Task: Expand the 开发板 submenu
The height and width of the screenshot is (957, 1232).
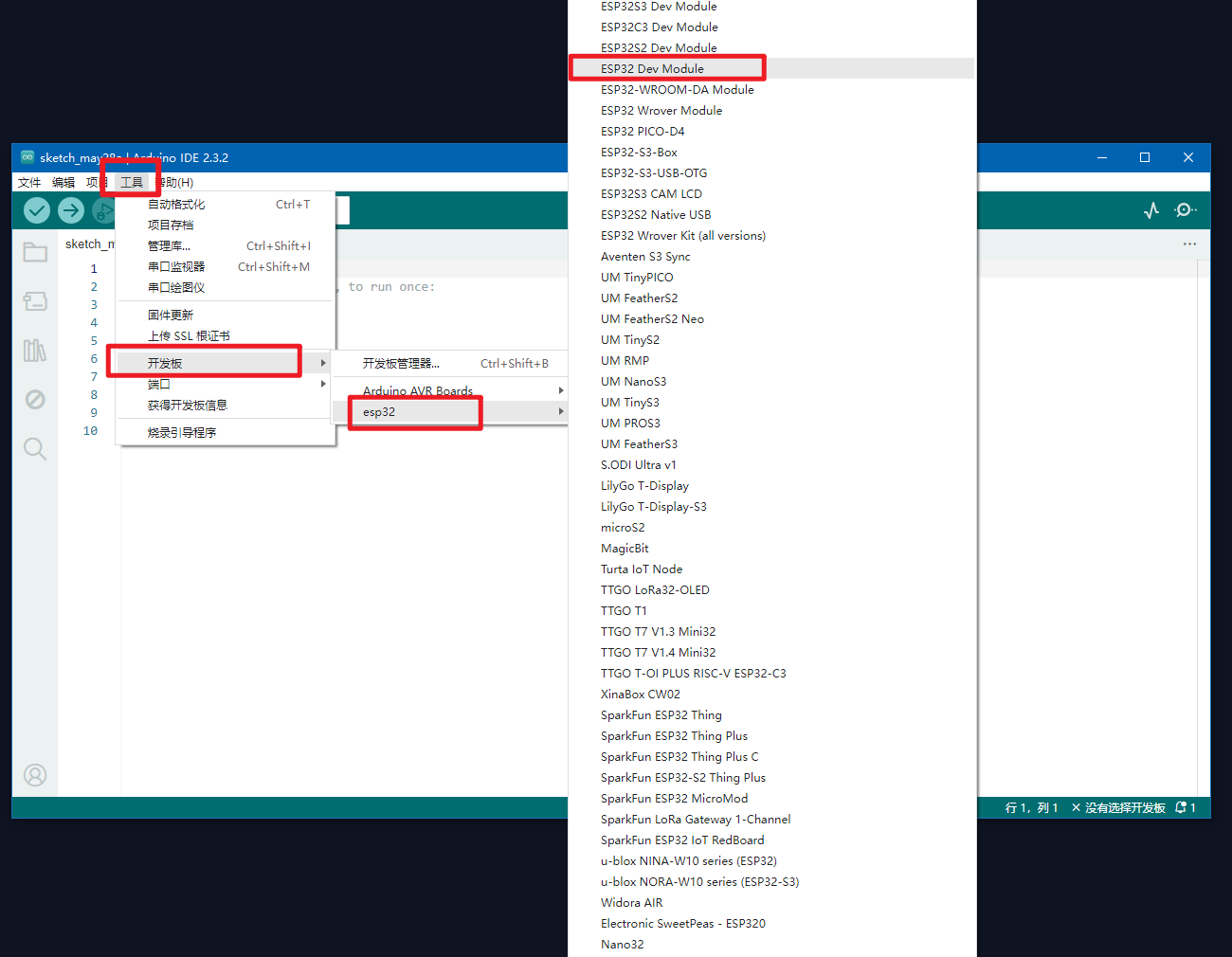Action: coord(225,363)
